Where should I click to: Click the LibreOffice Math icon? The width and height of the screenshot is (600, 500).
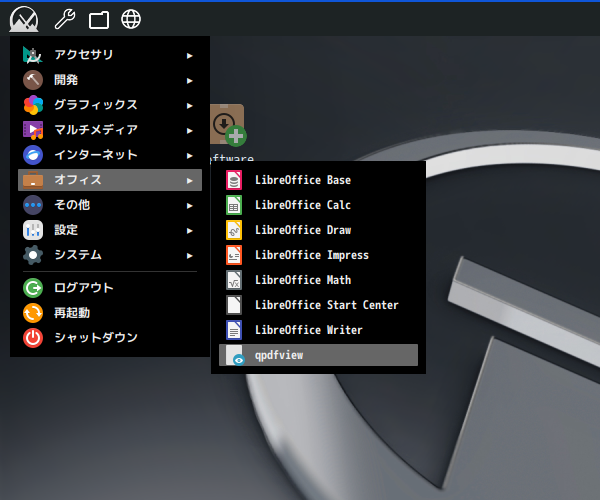click(234, 280)
